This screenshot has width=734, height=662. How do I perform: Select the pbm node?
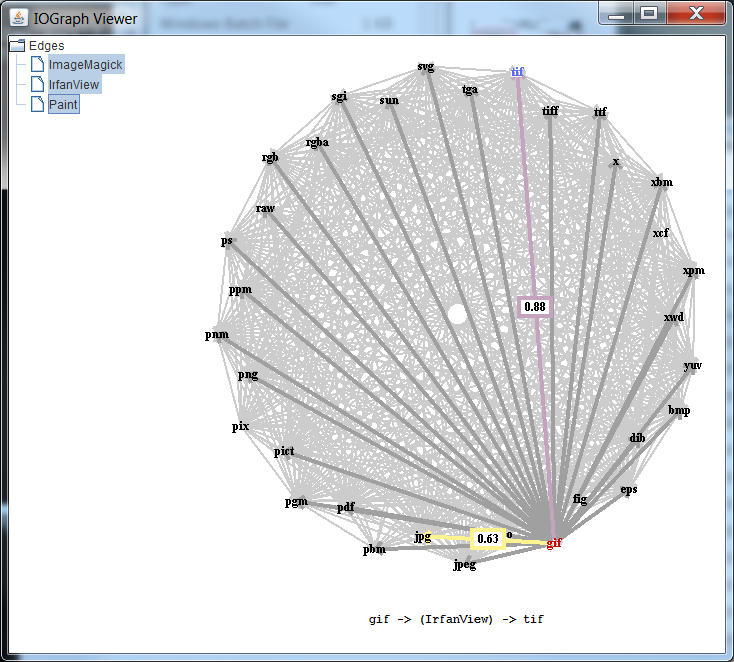pos(374,549)
